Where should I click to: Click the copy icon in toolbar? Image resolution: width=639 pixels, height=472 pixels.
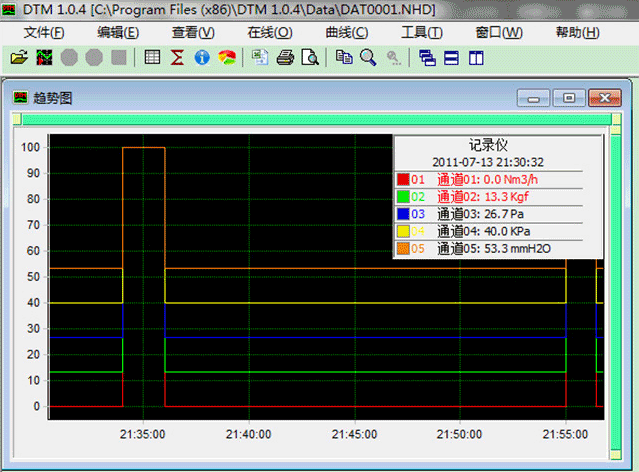(x=344, y=58)
